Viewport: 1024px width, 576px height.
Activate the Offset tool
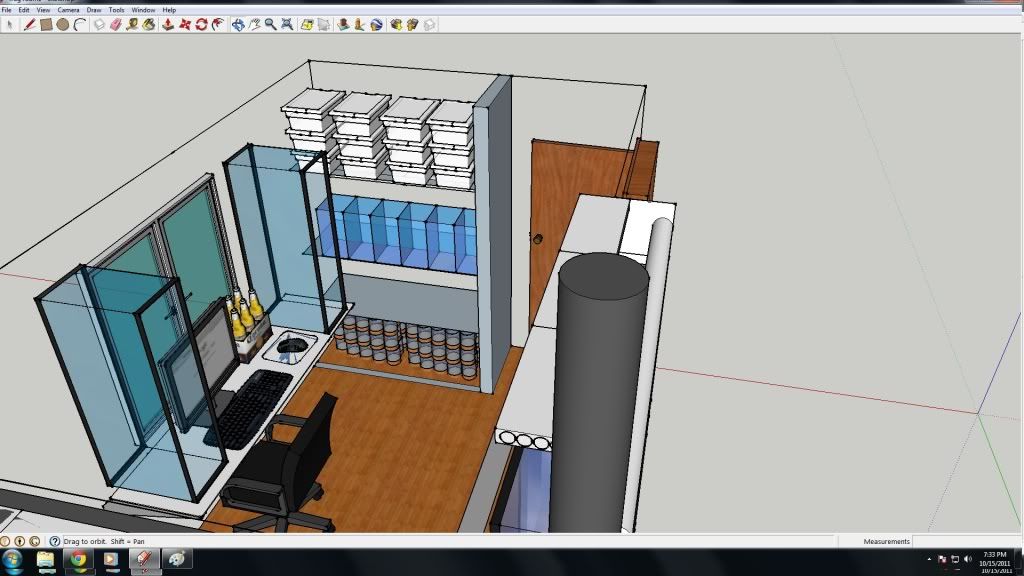(218, 25)
